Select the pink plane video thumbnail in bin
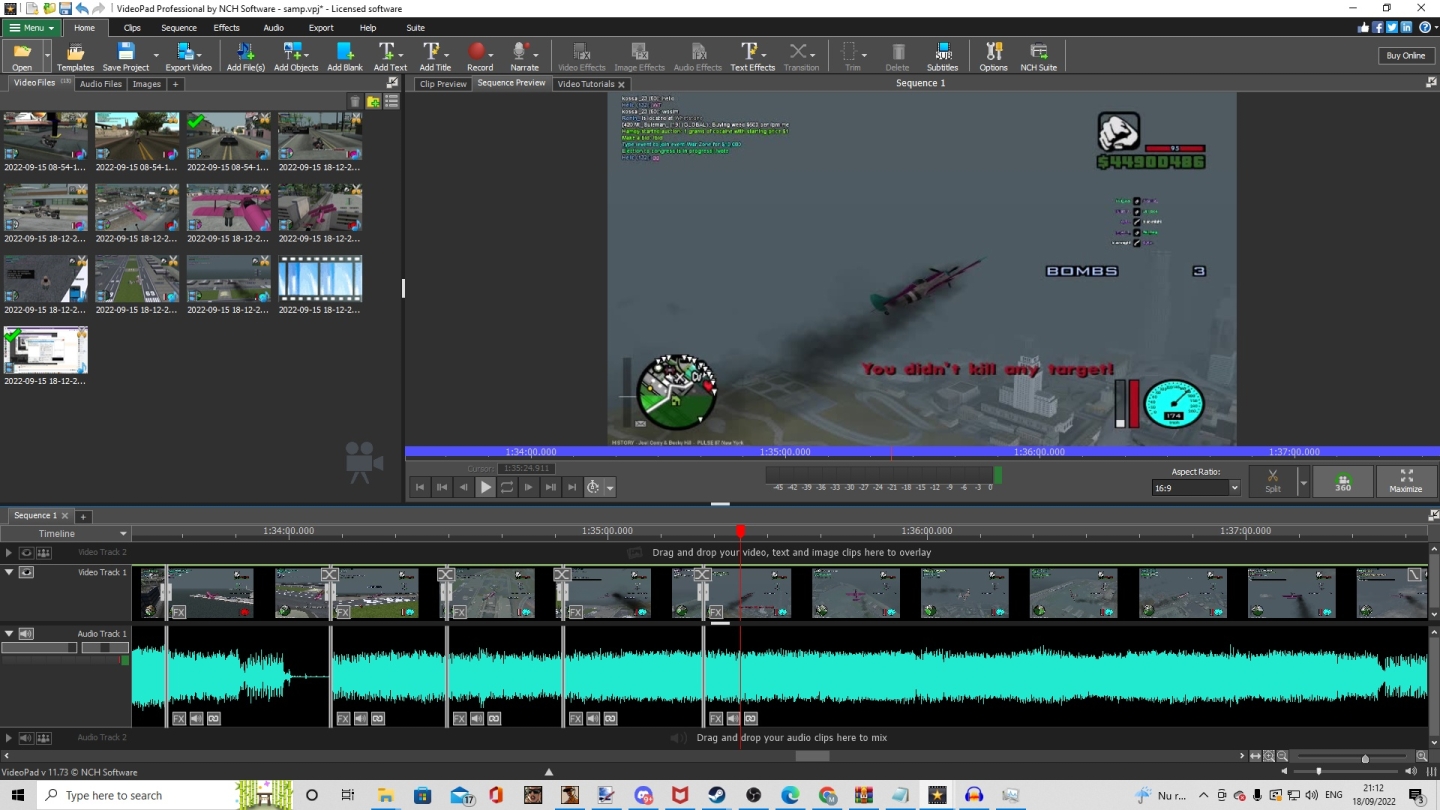This screenshot has width=1440, height=810. (228, 207)
